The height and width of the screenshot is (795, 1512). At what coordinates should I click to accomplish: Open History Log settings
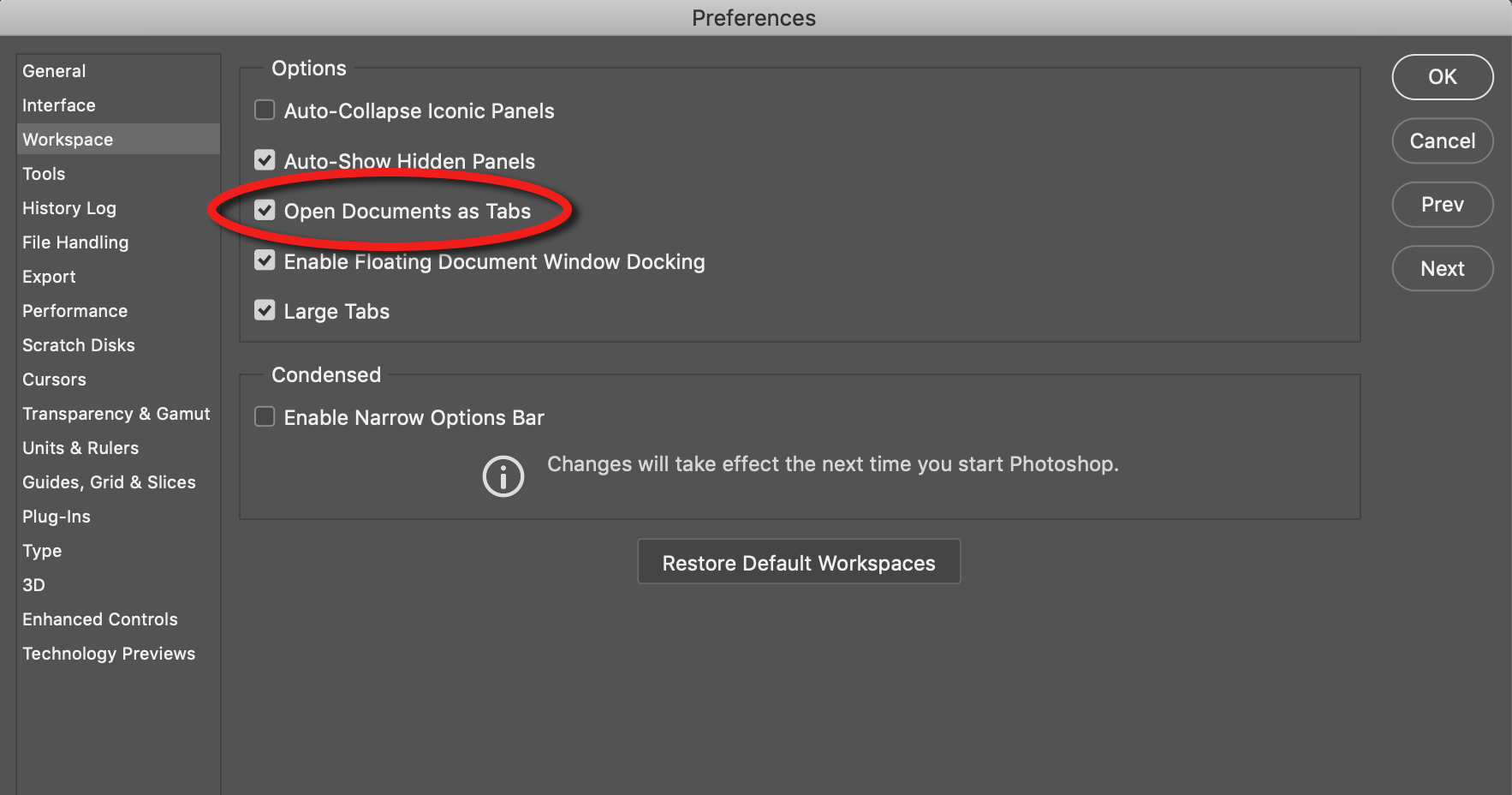68,207
